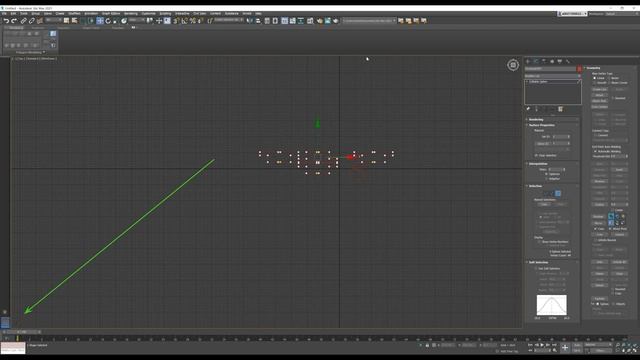This screenshot has width=640, height=360.
Task: Click the Undo icon in main toolbar
Action: pos(6,20)
